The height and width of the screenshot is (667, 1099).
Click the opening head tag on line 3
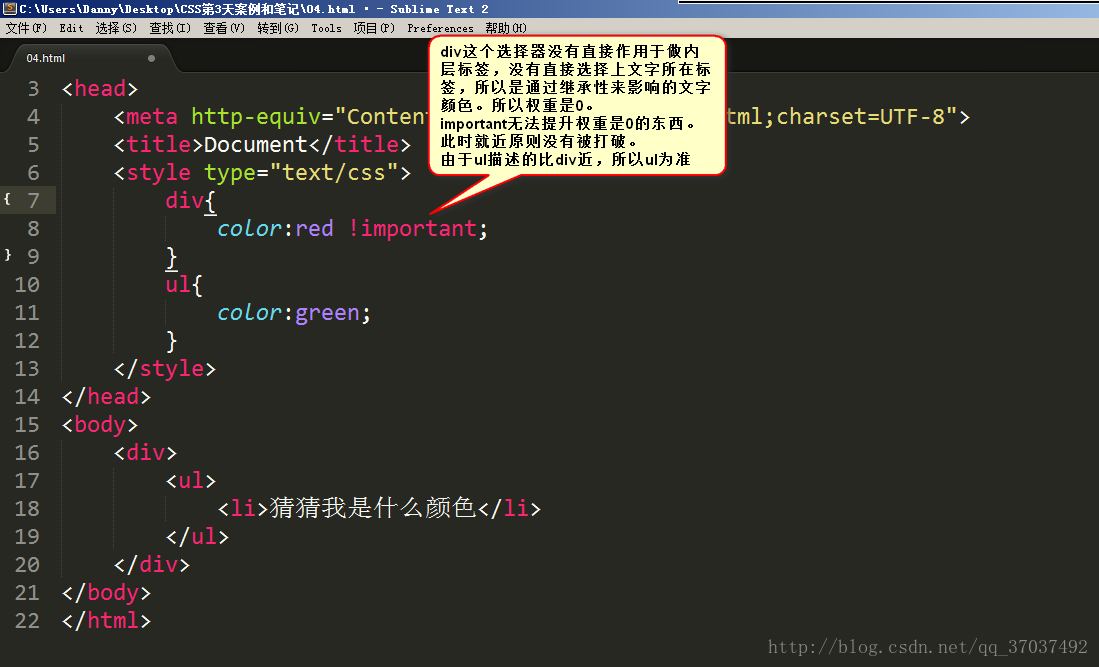click(100, 89)
